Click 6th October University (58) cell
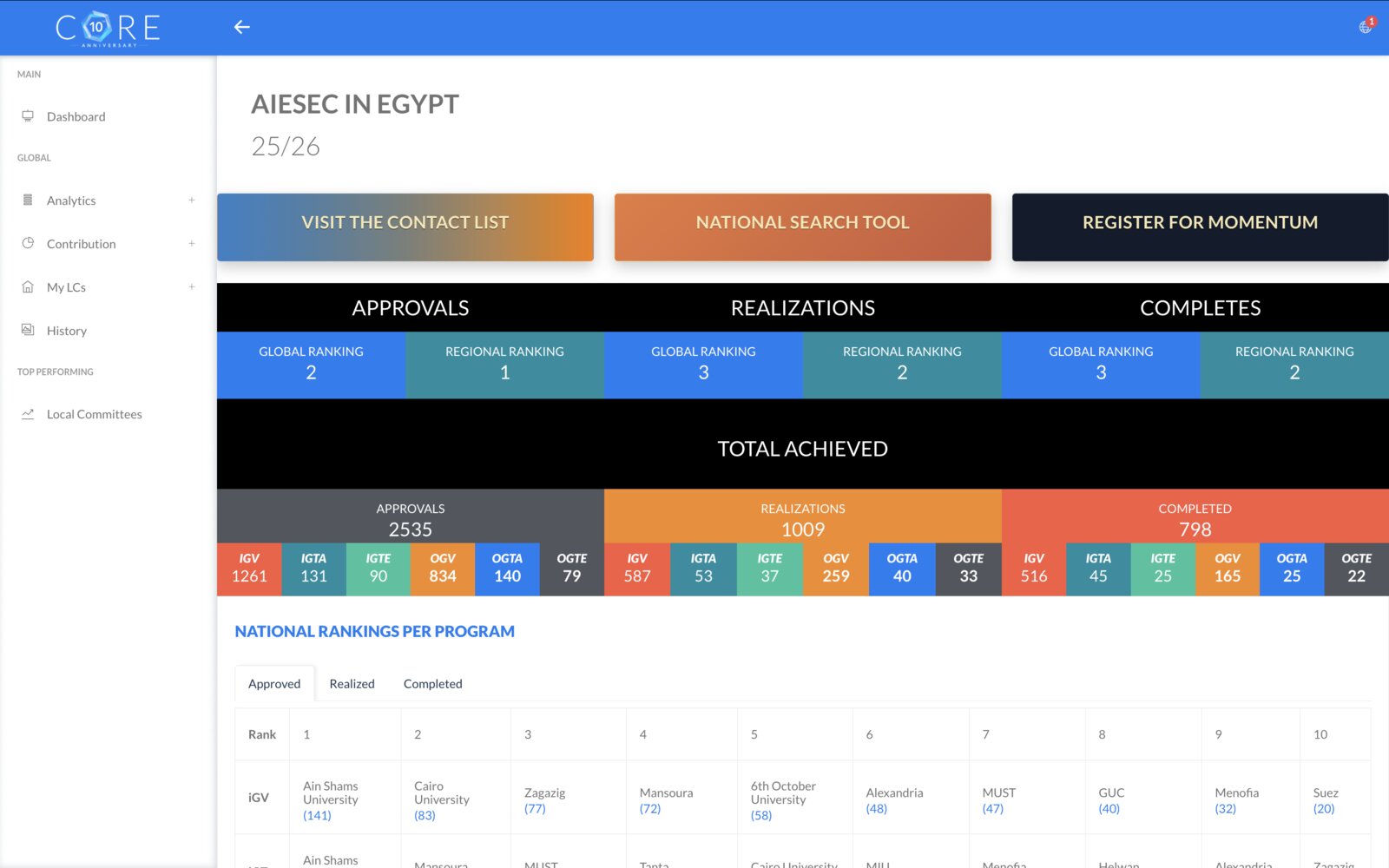This screenshot has width=1389, height=868. point(795,798)
